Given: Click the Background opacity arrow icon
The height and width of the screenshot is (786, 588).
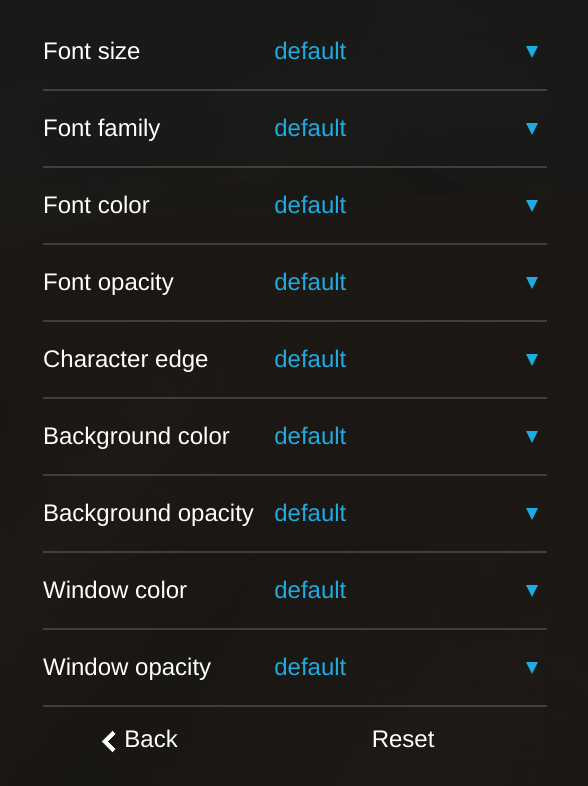Looking at the screenshot, I should pyautogui.click(x=532, y=513).
